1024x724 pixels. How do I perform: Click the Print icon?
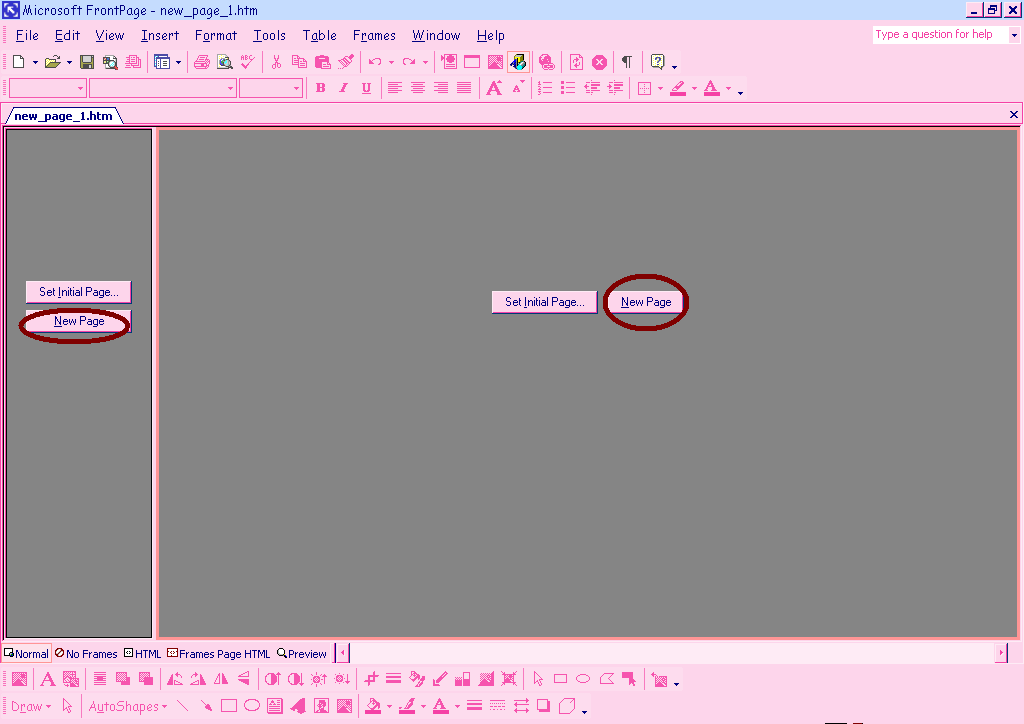pos(202,62)
